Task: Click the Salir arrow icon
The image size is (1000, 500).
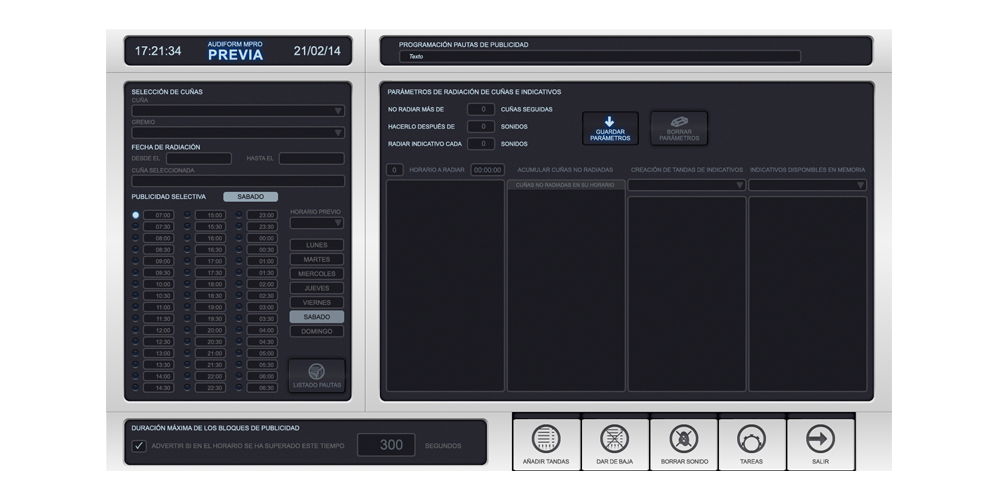Action: 820,439
